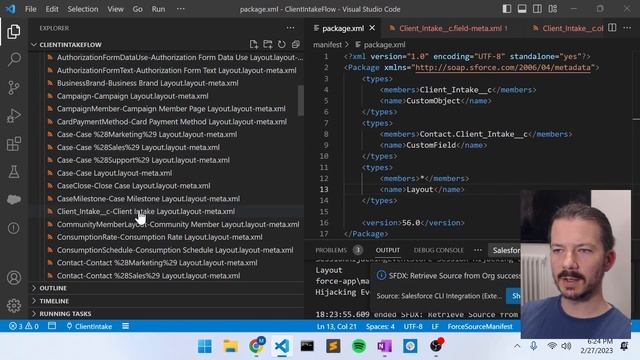Click errors and warnings count in status bar
This screenshot has width=640, height=360.
pos(24,326)
